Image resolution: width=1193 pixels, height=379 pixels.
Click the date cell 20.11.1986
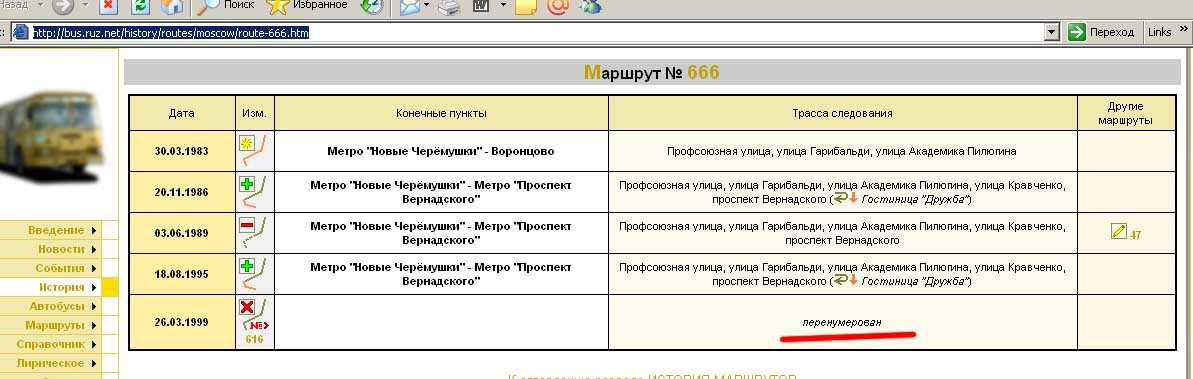181,192
